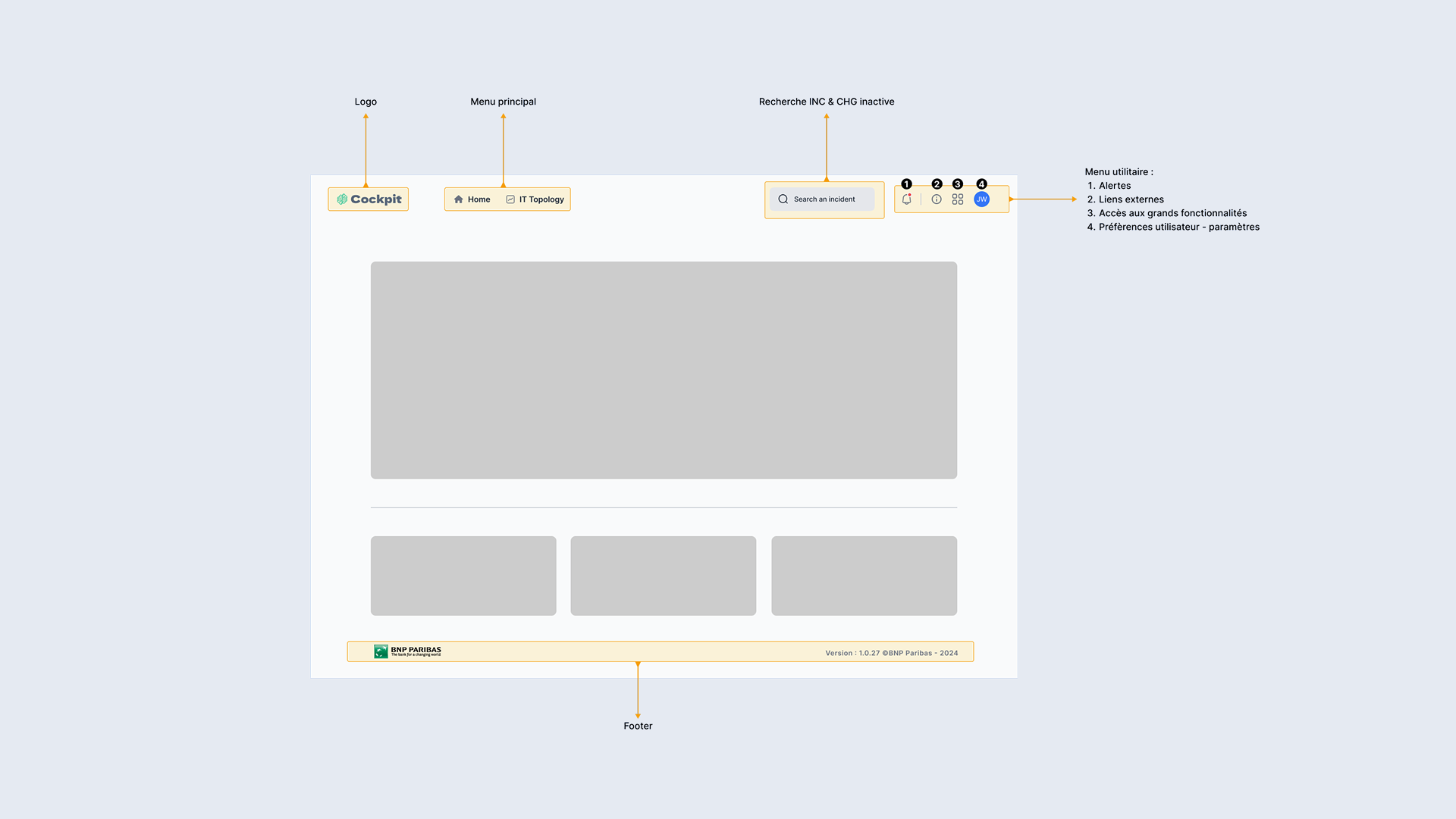Click the magnifier icon in search box
This screenshot has width=1456, height=819.
coord(783,199)
